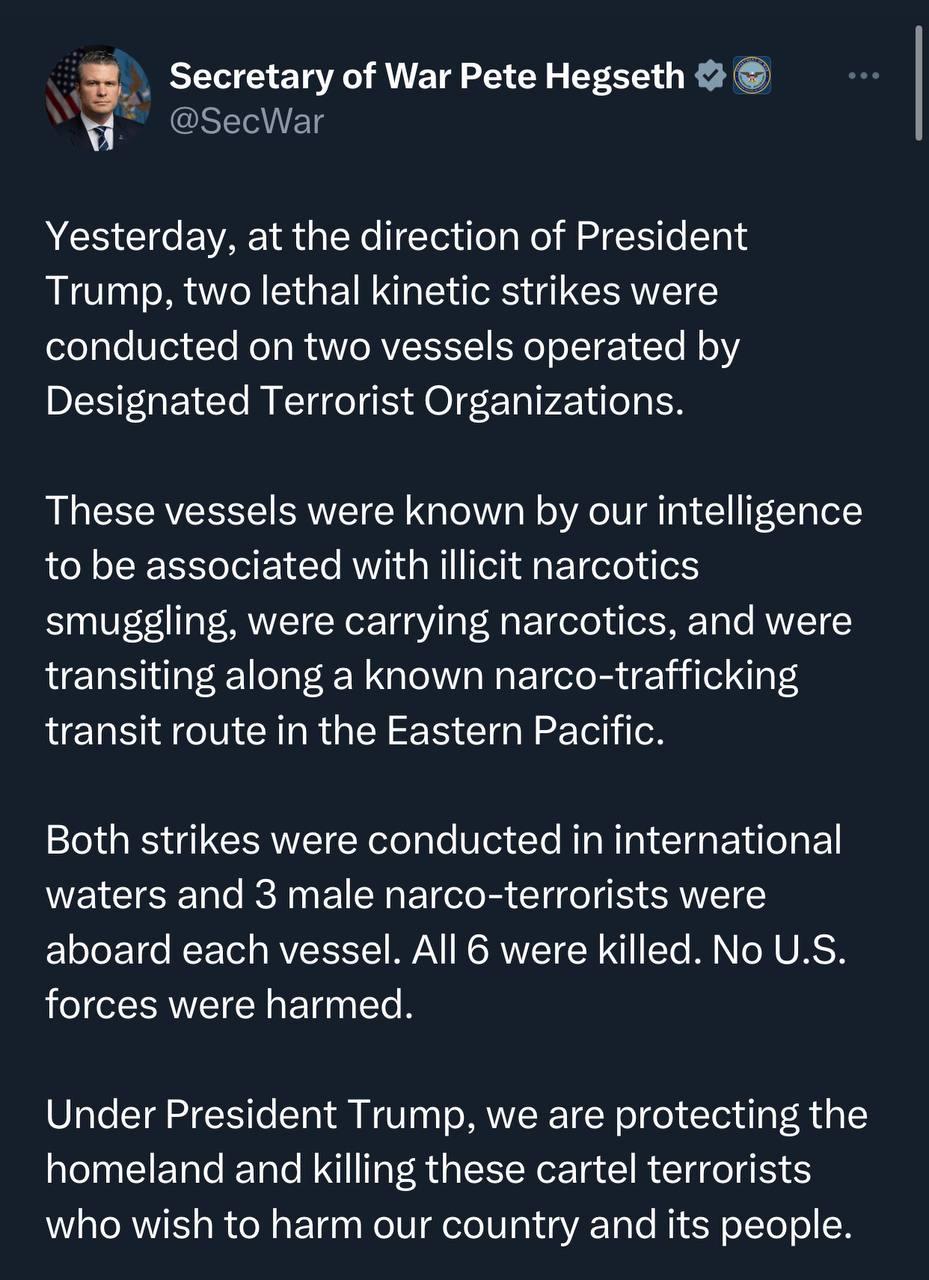This screenshot has height=1280, width=929.
Task: Click the word "international" in the third paragraph
Action: pos(727,840)
